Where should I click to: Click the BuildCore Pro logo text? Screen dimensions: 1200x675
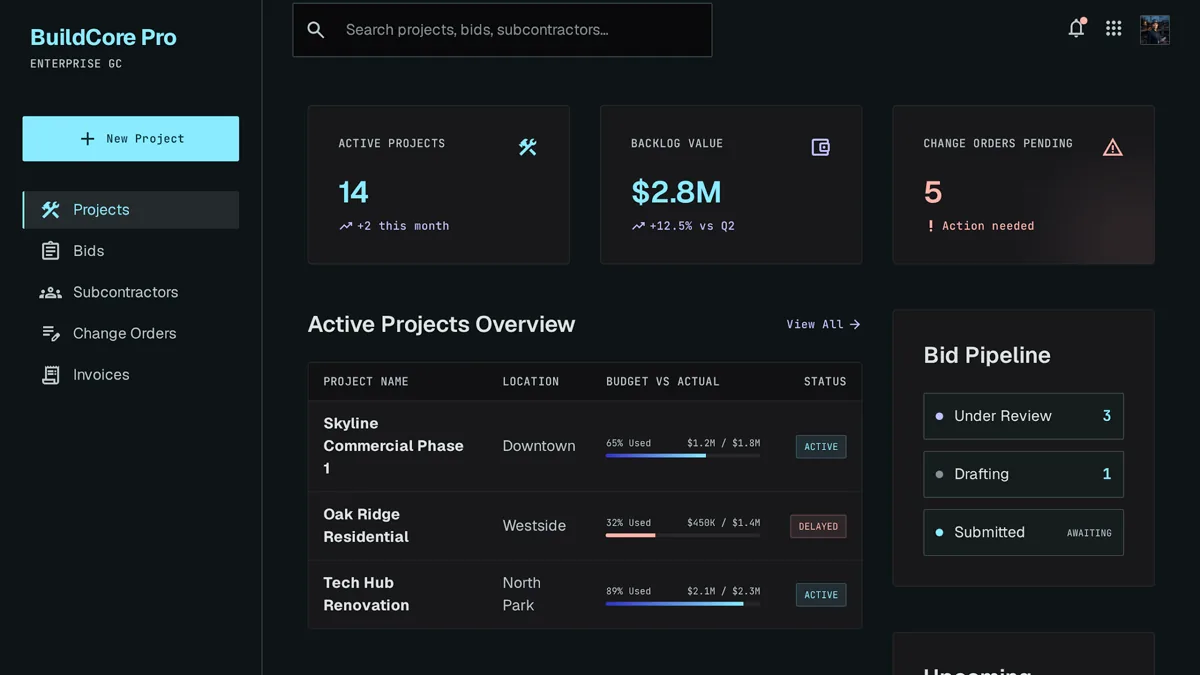103,37
